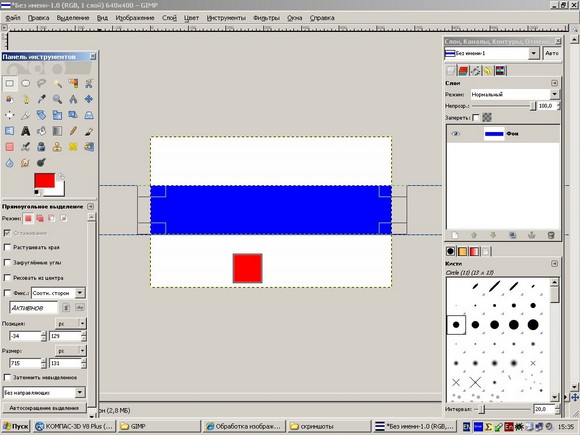580x435 pixels.
Task: Enable the Растушевать края checkbox
Action: pos(7,247)
